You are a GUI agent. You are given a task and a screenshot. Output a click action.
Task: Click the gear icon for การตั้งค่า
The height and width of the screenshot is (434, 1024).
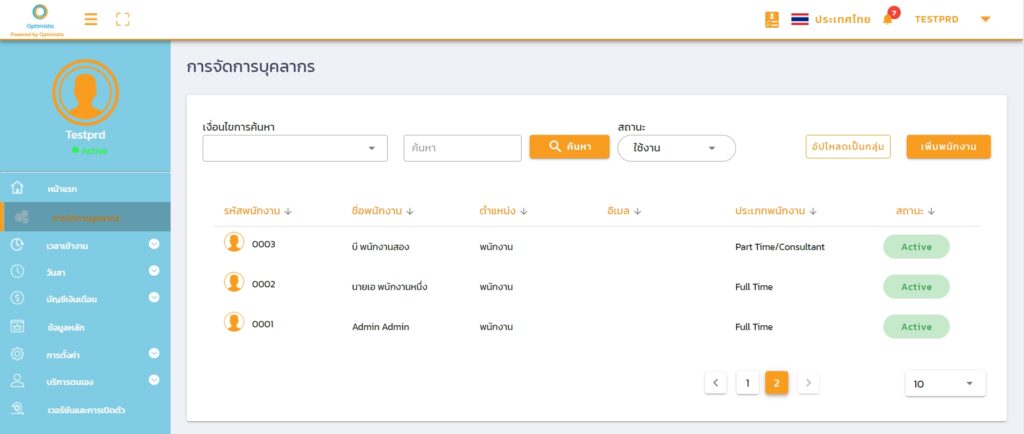pos(17,353)
